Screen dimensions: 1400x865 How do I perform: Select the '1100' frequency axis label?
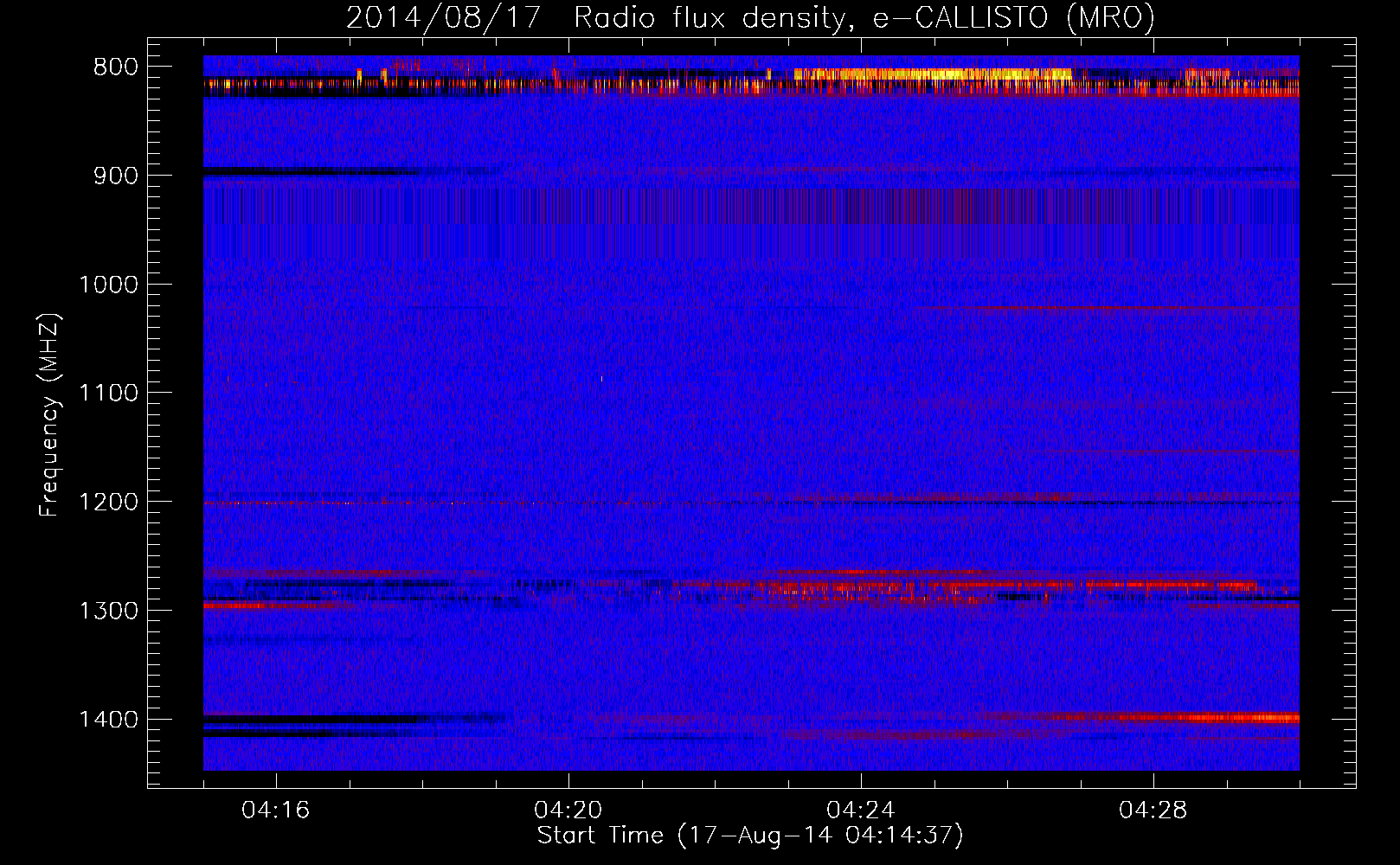click(109, 394)
